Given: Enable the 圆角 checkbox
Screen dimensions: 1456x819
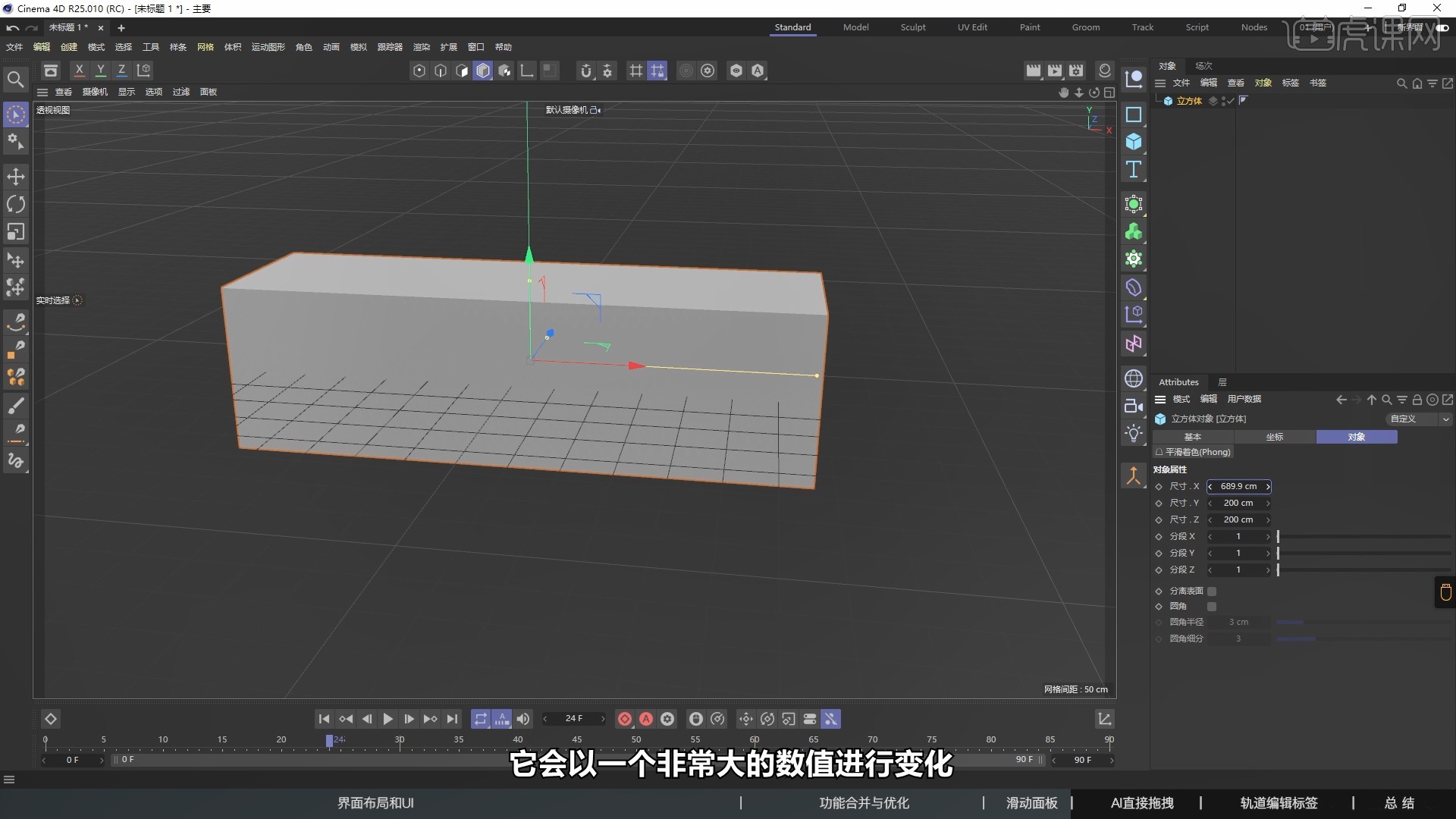Looking at the screenshot, I should pyautogui.click(x=1212, y=606).
